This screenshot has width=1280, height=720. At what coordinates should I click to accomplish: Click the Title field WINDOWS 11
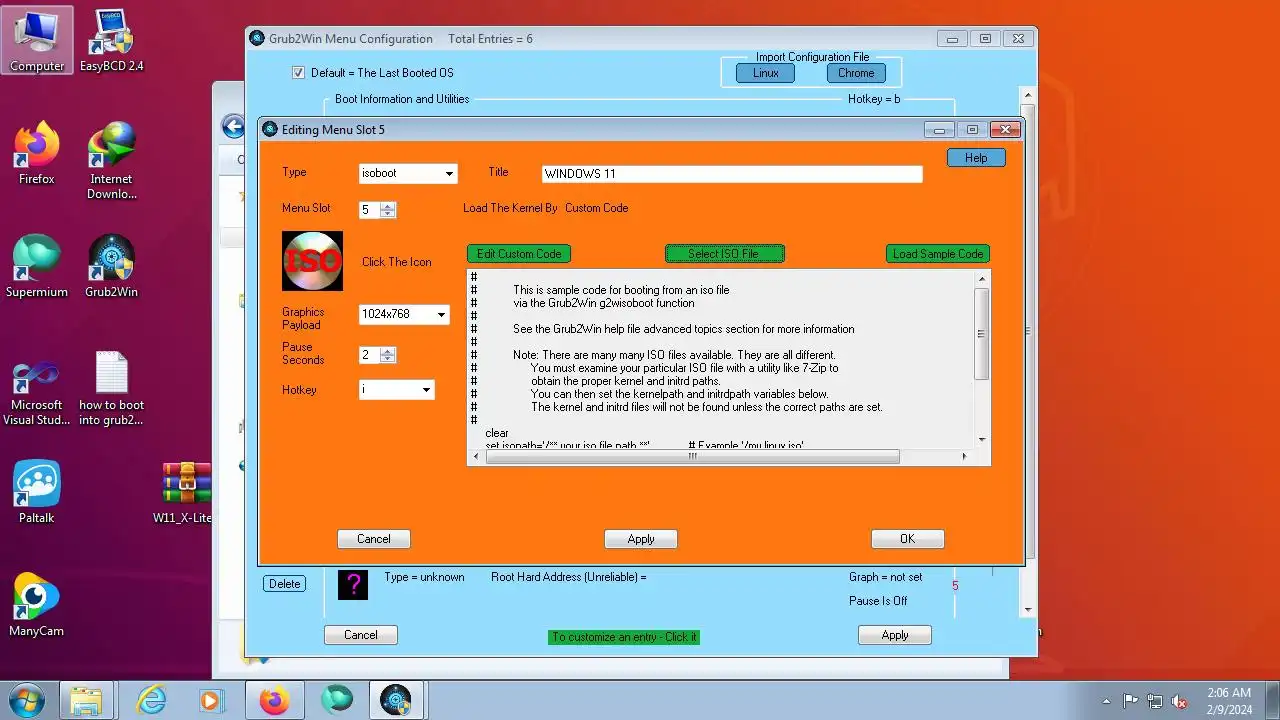[731, 174]
